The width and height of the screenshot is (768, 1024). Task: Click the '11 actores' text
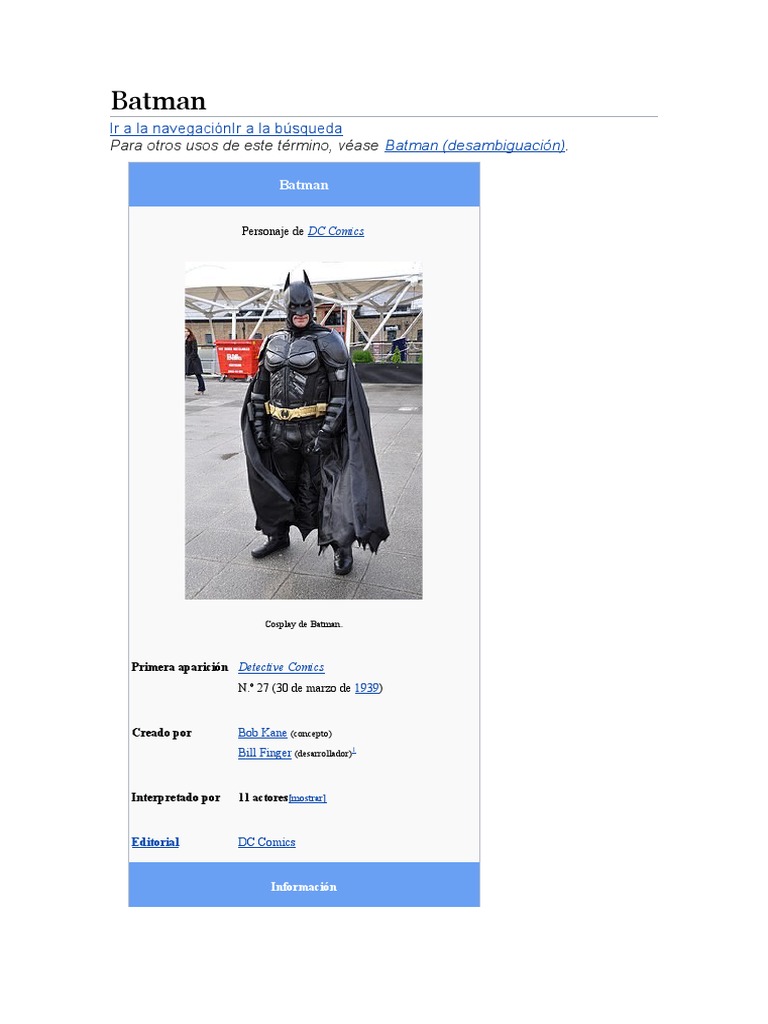pyautogui.click(x=263, y=798)
